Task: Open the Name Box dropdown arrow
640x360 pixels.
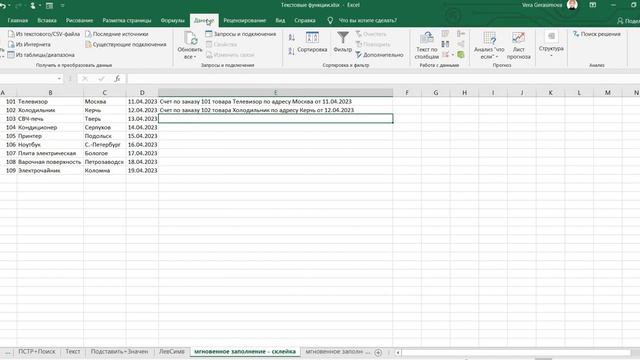Action: tap(59, 78)
